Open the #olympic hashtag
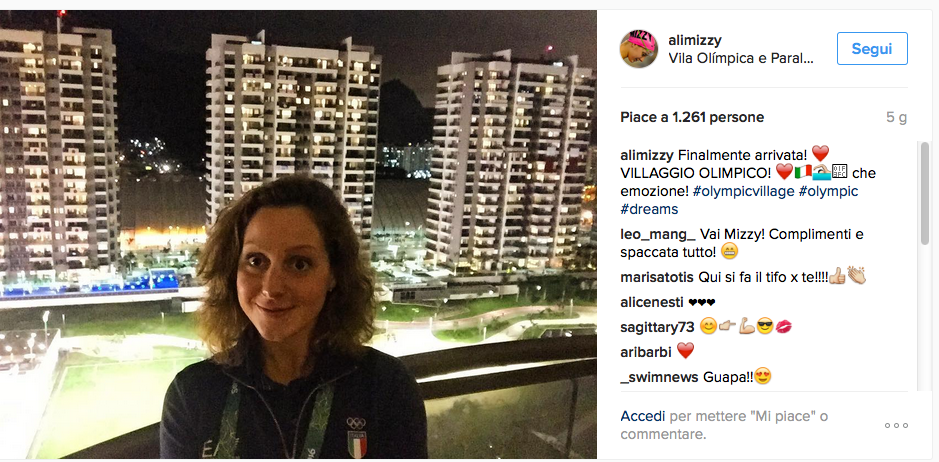939x462 pixels. [828, 191]
